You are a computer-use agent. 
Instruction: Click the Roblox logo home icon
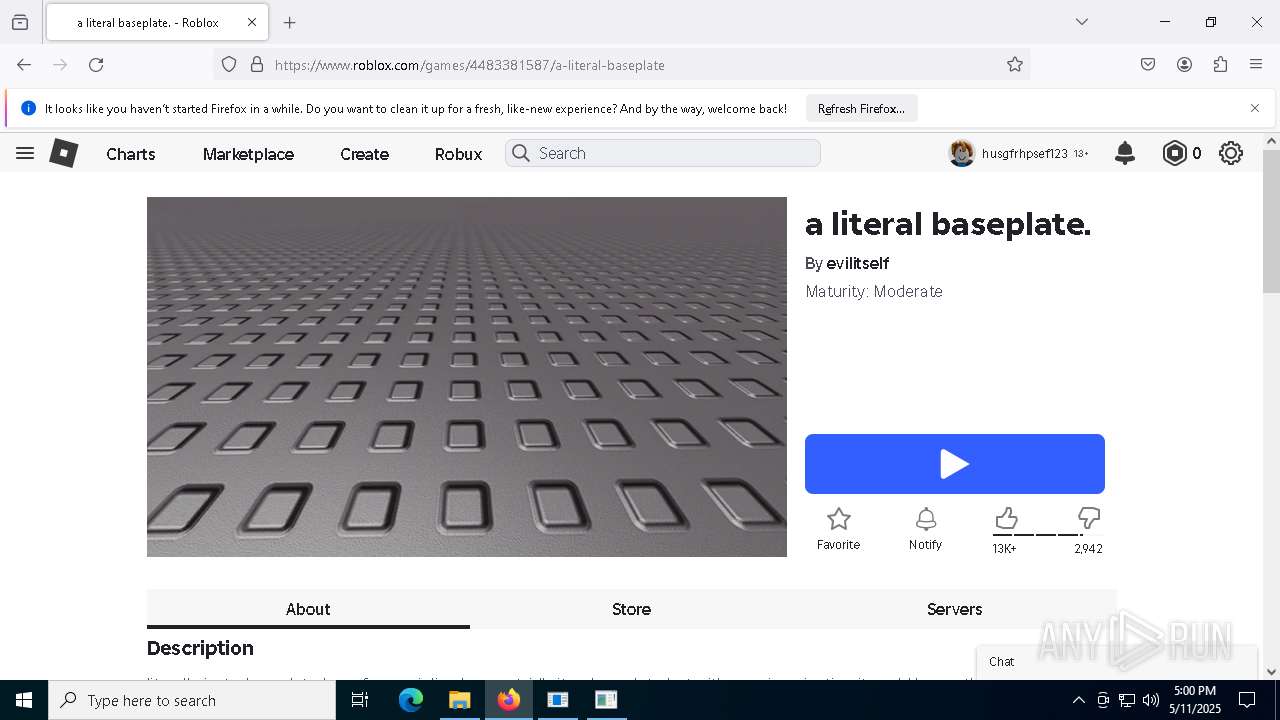point(64,153)
